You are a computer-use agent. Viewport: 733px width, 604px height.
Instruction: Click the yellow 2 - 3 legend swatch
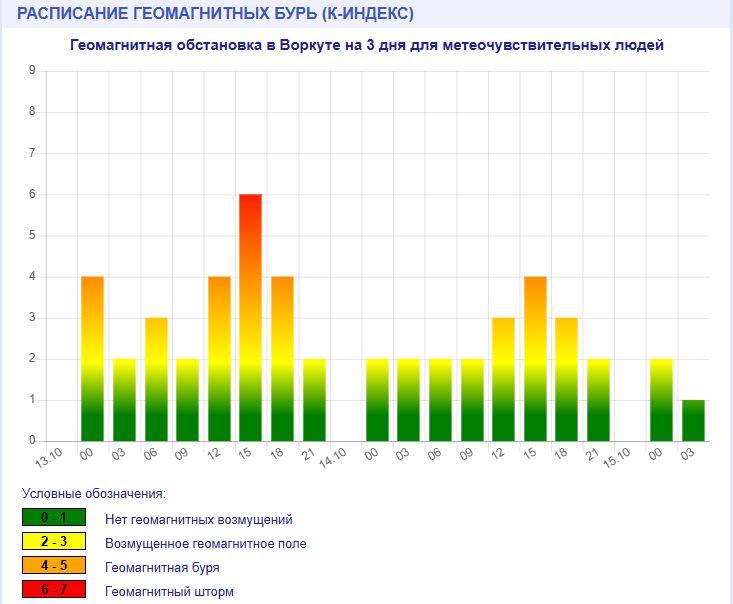click(x=53, y=543)
